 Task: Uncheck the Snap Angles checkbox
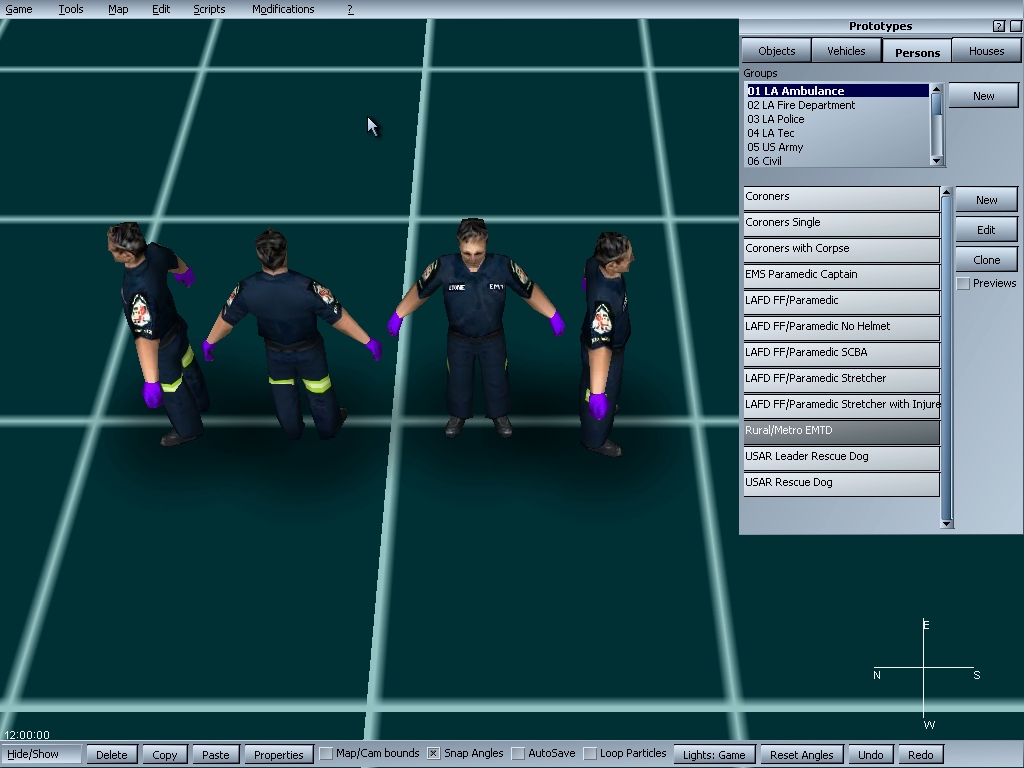click(x=434, y=753)
